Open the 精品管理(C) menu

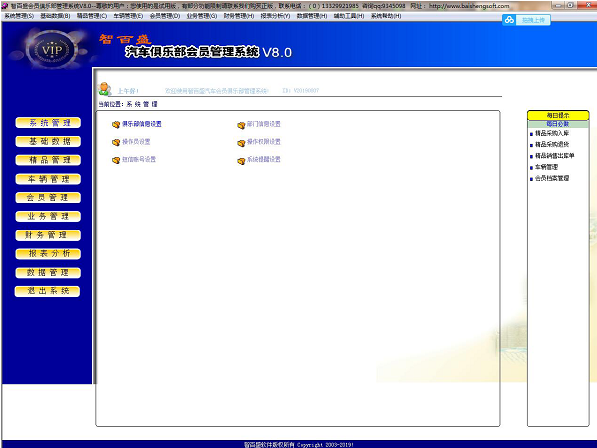[x=92, y=16]
